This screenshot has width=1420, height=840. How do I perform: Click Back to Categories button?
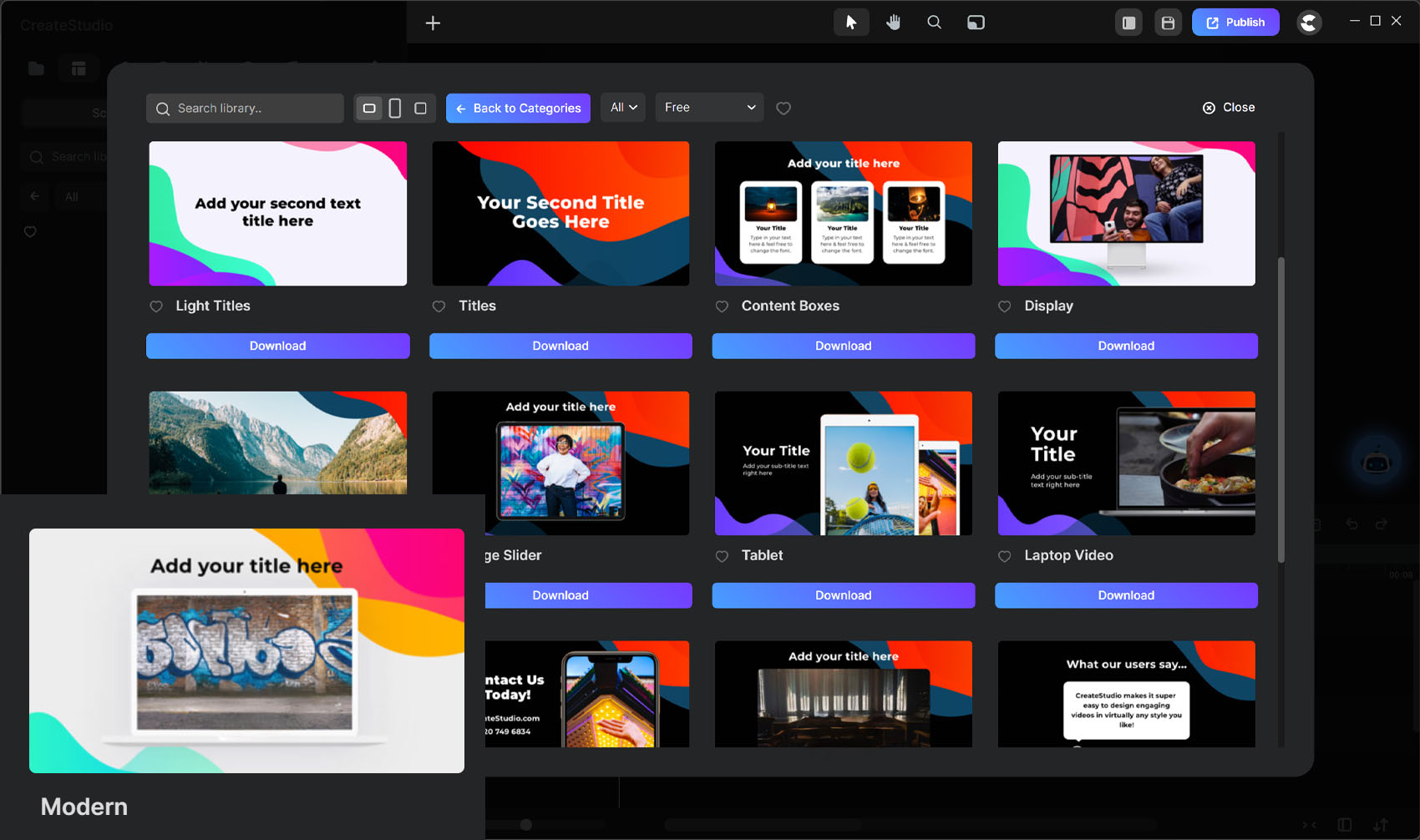point(518,109)
